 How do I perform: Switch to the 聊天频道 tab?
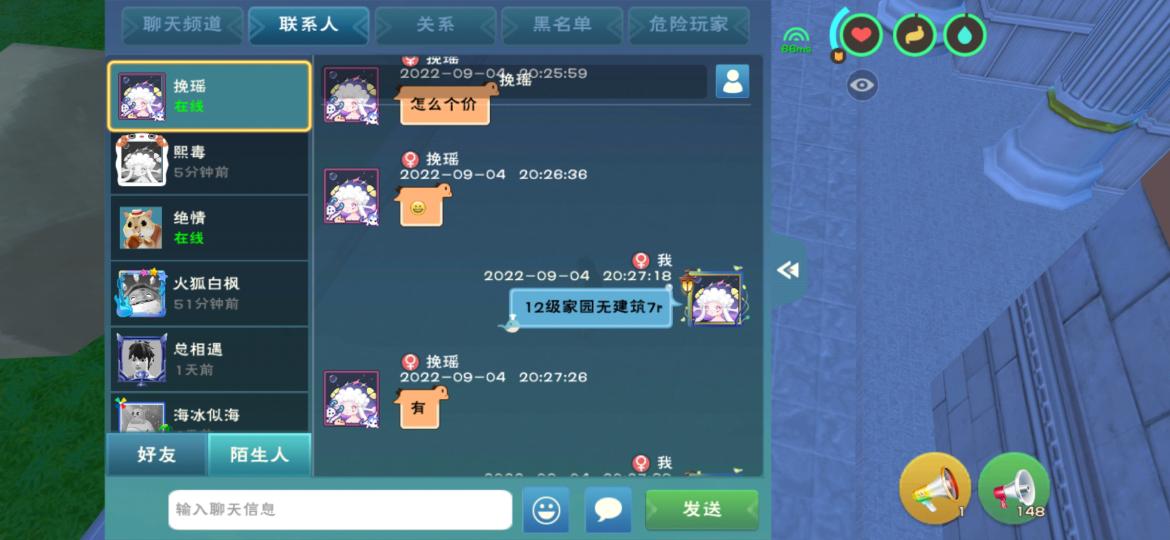(183, 25)
